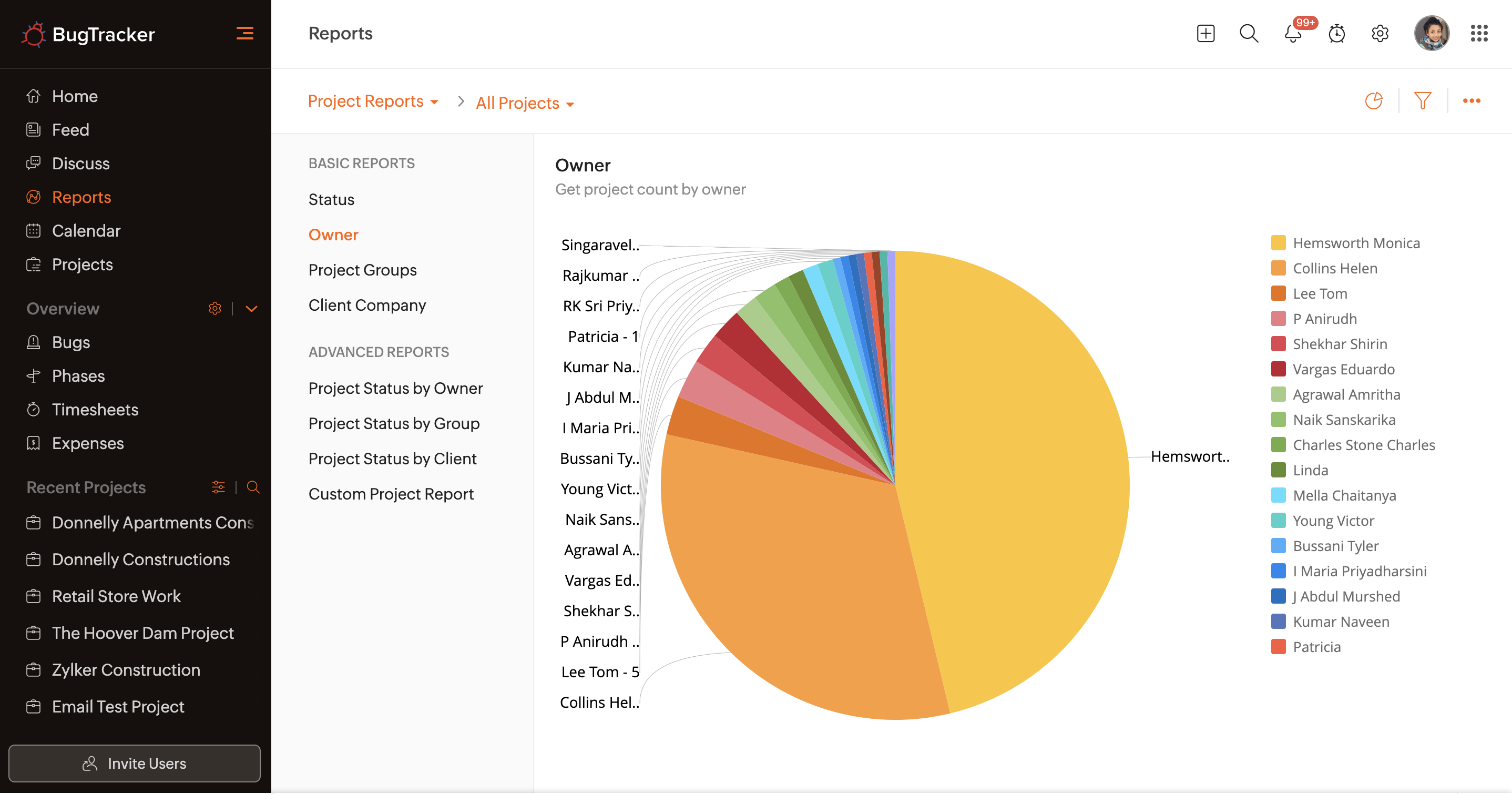1512x794 pixels.
Task: Click the Invite Users button
Action: pos(135,763)
